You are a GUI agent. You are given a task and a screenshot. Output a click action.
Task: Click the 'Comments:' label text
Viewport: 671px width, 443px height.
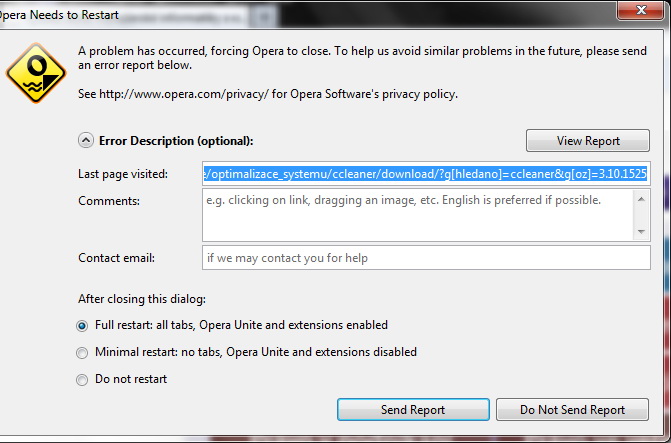coord(108,200)
